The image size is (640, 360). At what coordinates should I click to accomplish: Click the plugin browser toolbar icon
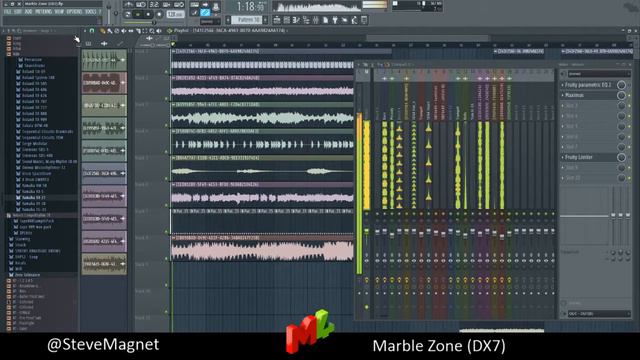coord(335,20)
